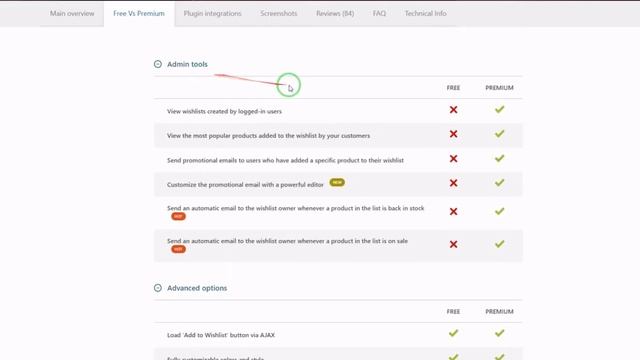
Task: Click red cross for Send promotional emails row
Action: pos(453,159)
